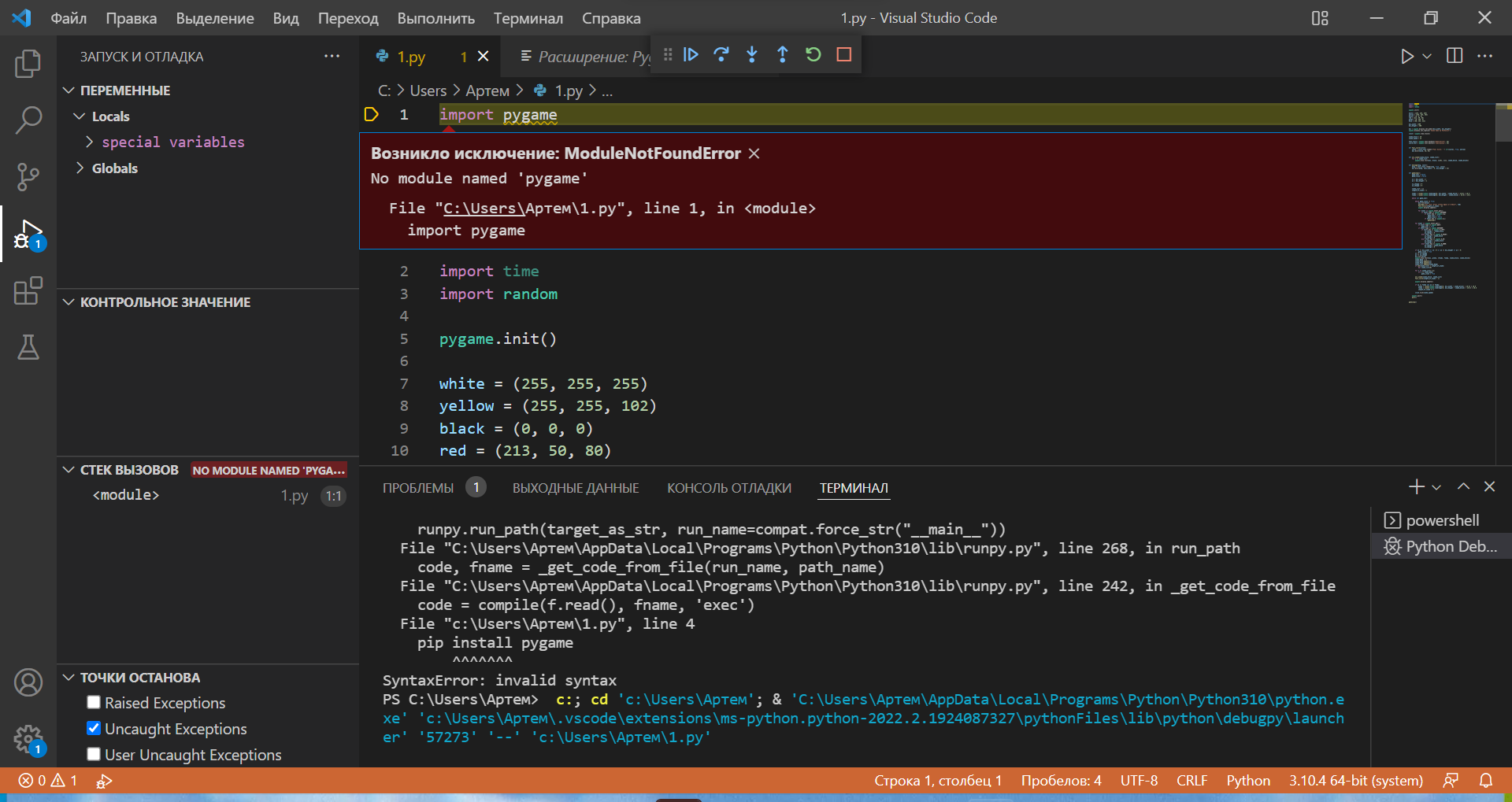Open the Расширение: Python tab
Image resolution: width=1512 pixels, height=802 pixels.
586,57
